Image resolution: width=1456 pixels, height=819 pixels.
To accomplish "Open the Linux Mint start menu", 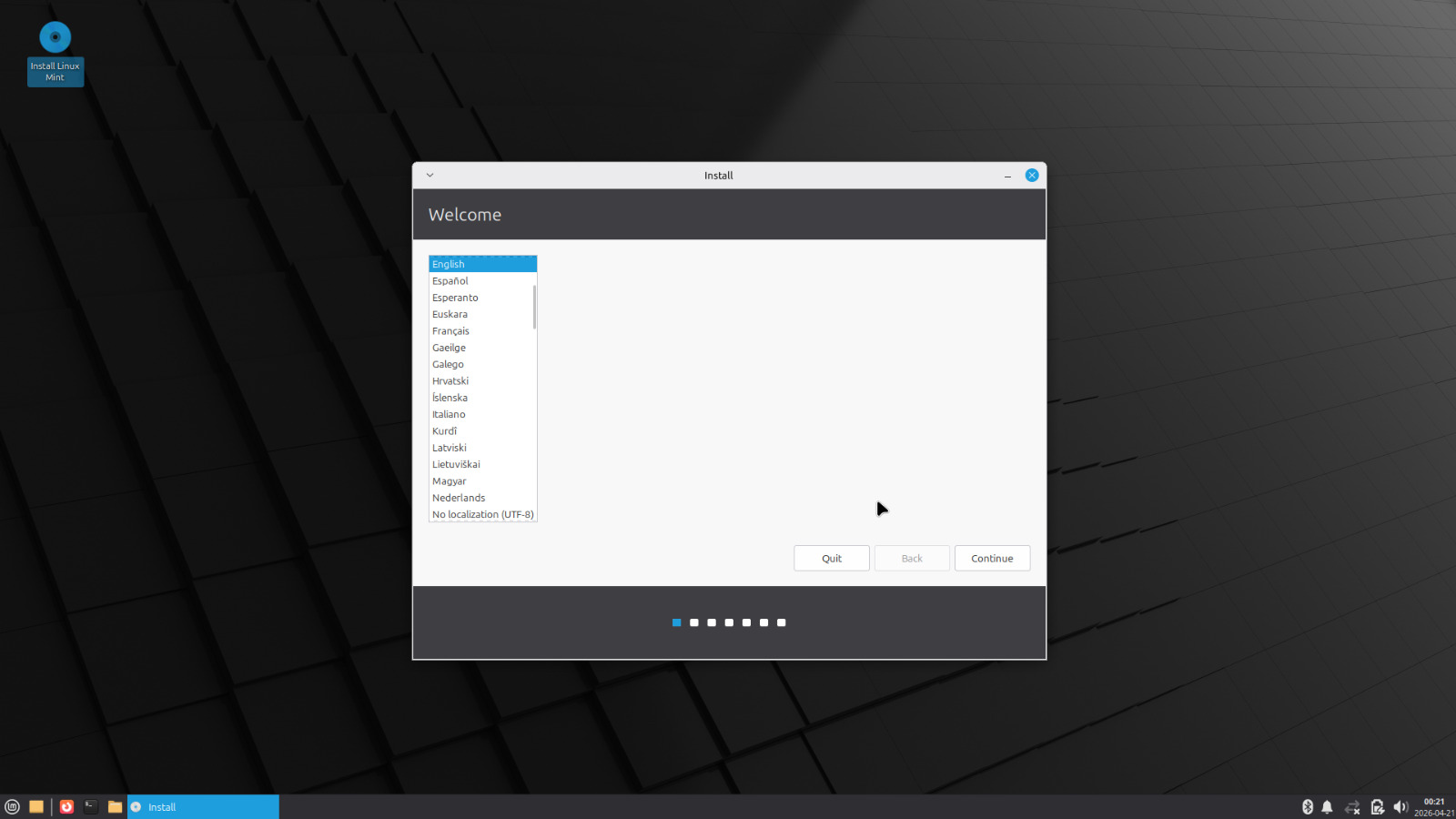I will (x=12, y=806).
